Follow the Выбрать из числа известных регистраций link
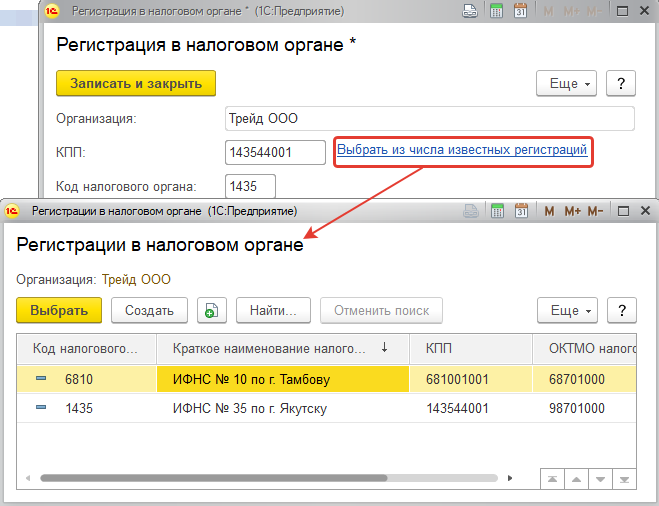Viewport: 659px width, 506px height. [x=462, y=151]
